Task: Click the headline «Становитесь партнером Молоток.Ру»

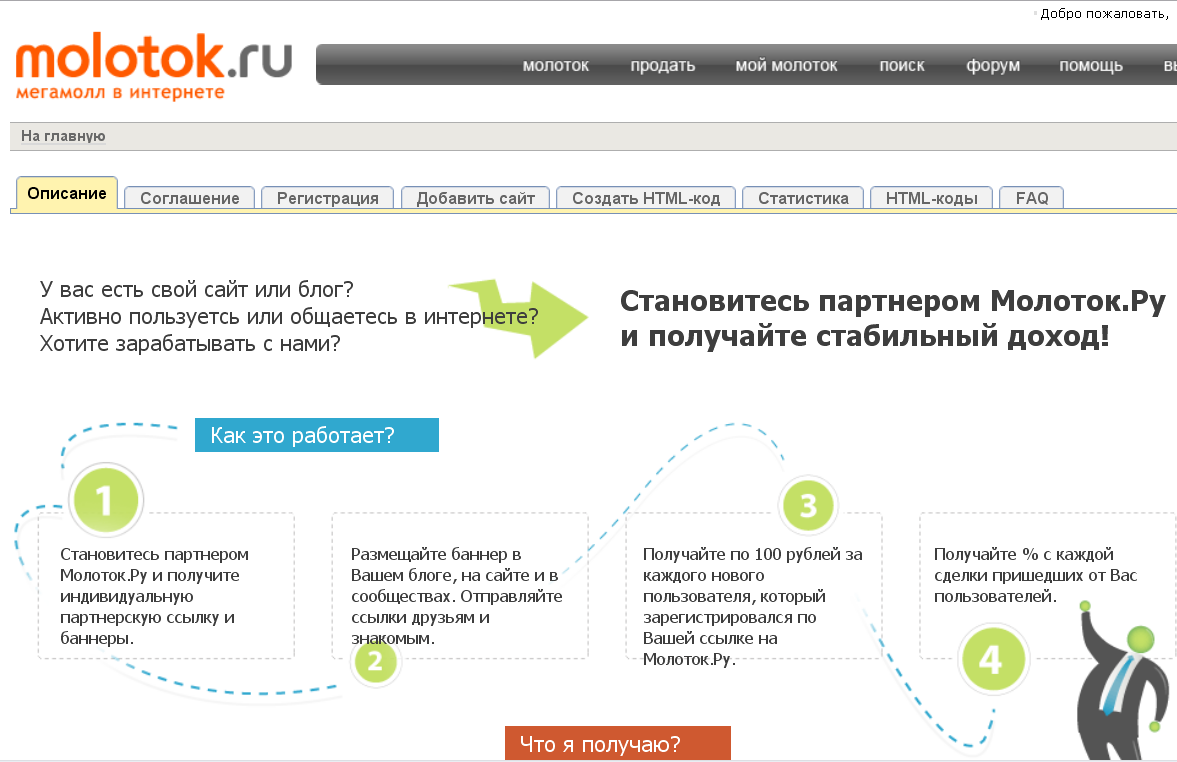Action: pos(893,301)
